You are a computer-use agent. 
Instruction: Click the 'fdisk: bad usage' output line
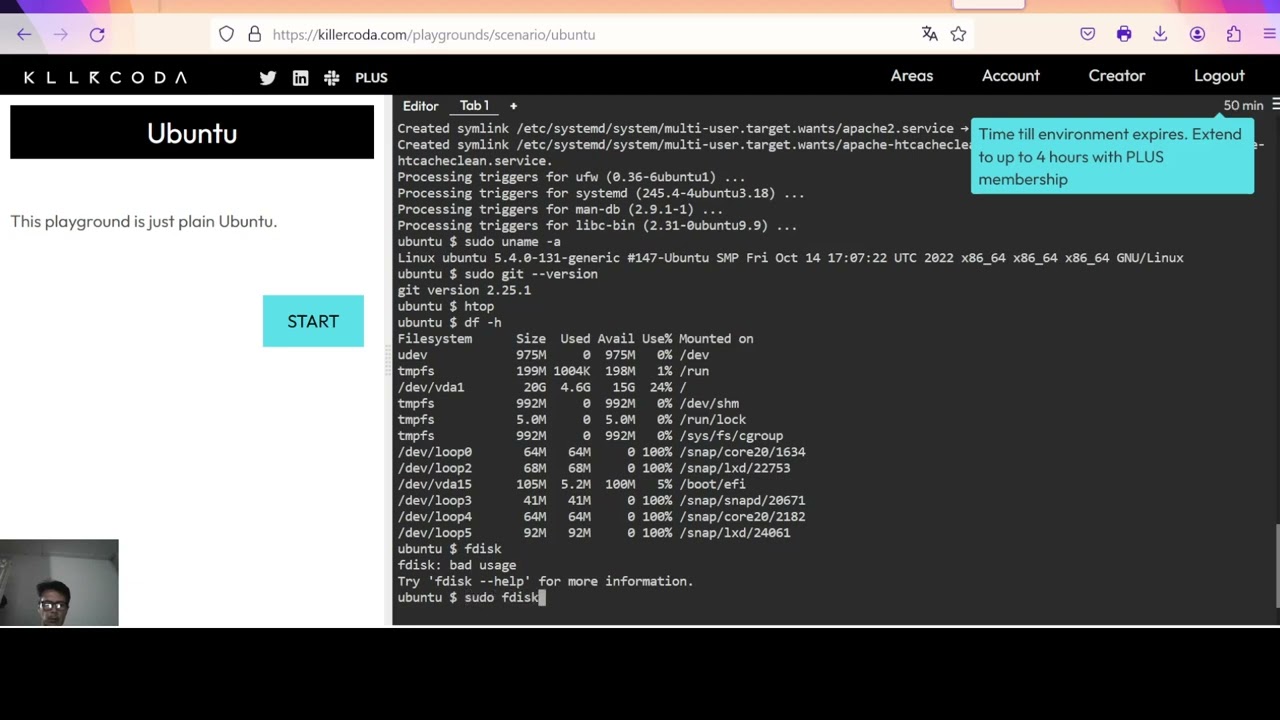[x=456, y=565]
